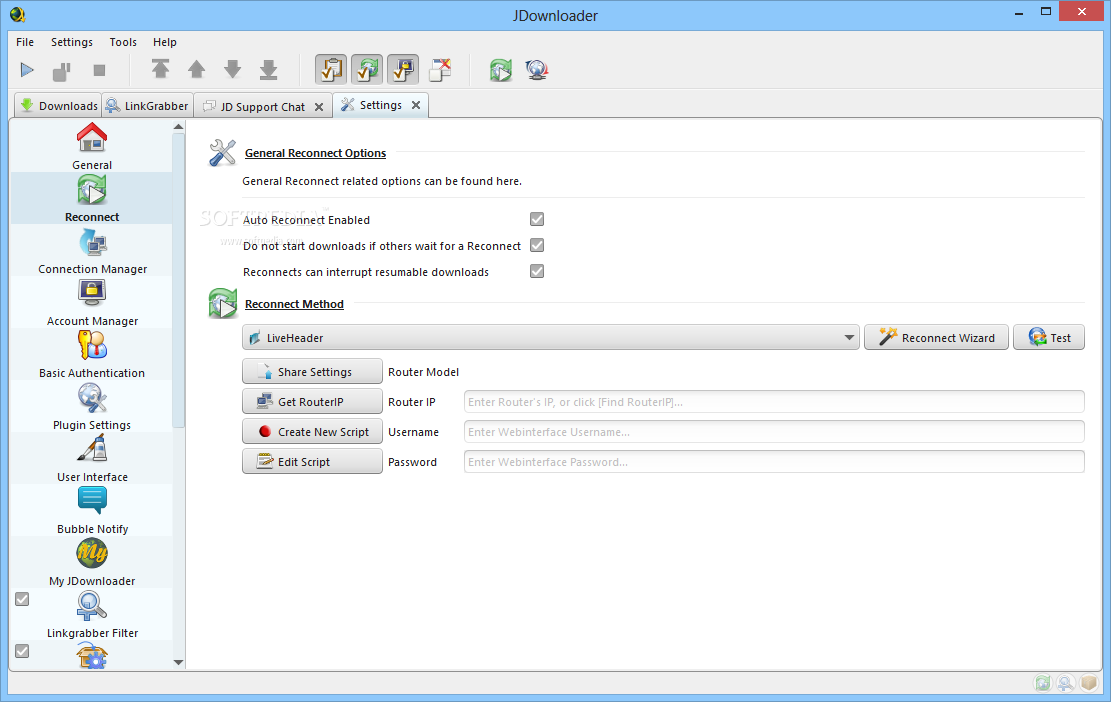The width and height of the screenshot is (1111, 702).
Task: Open My JDownloader settings
Action: pos(92,562)
